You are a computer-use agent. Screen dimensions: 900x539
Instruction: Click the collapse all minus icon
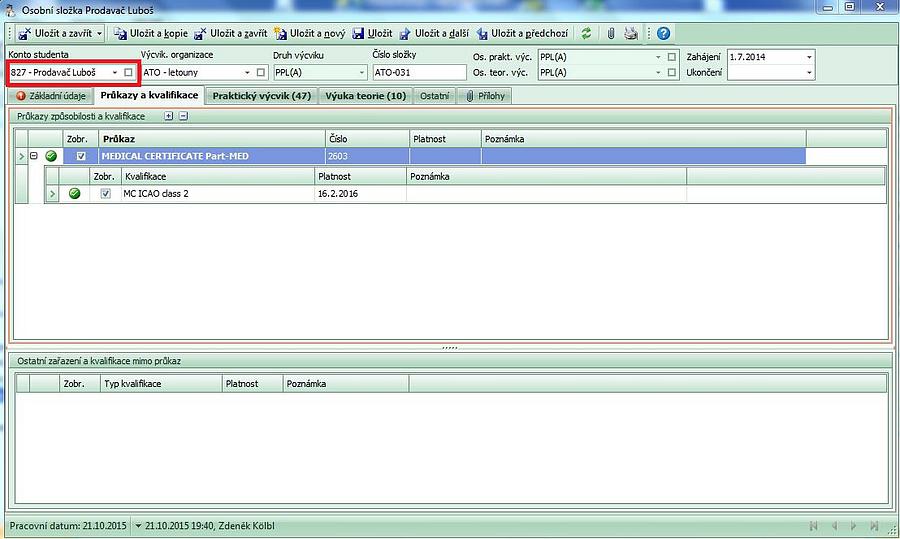tap(183, 116)
